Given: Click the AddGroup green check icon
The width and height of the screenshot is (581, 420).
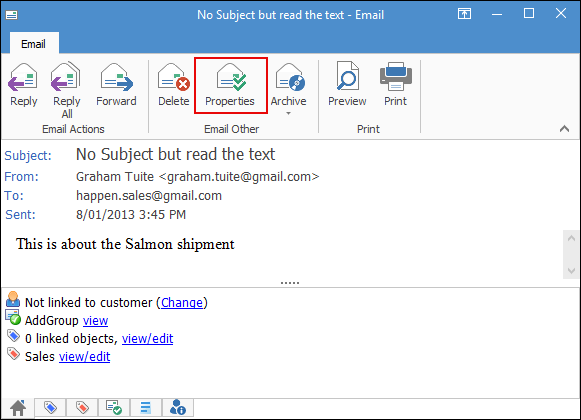Looking at the screenshot, I should (13, 317).
